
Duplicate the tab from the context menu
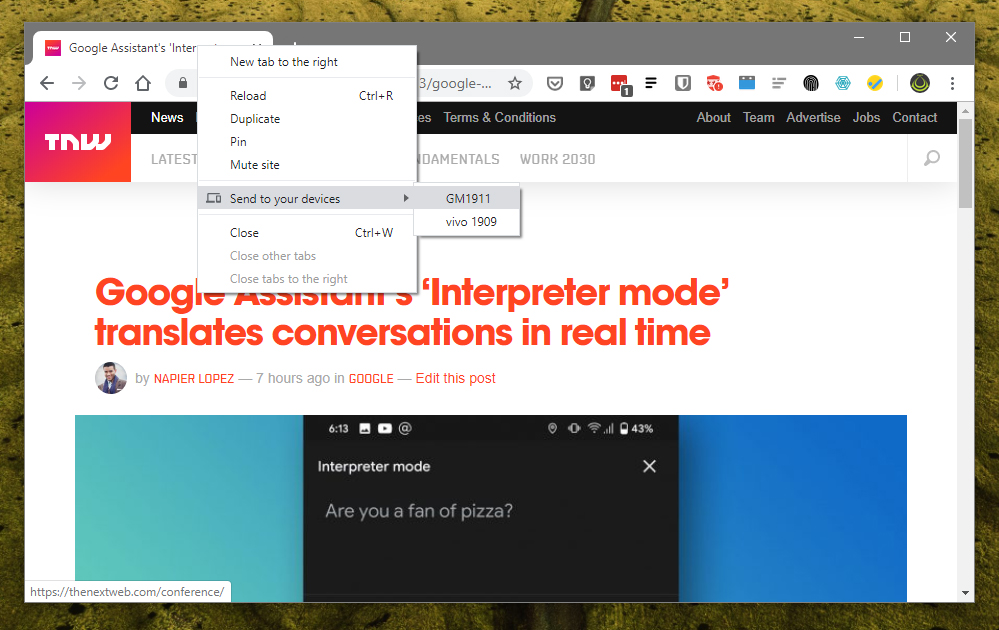[308, 118]
